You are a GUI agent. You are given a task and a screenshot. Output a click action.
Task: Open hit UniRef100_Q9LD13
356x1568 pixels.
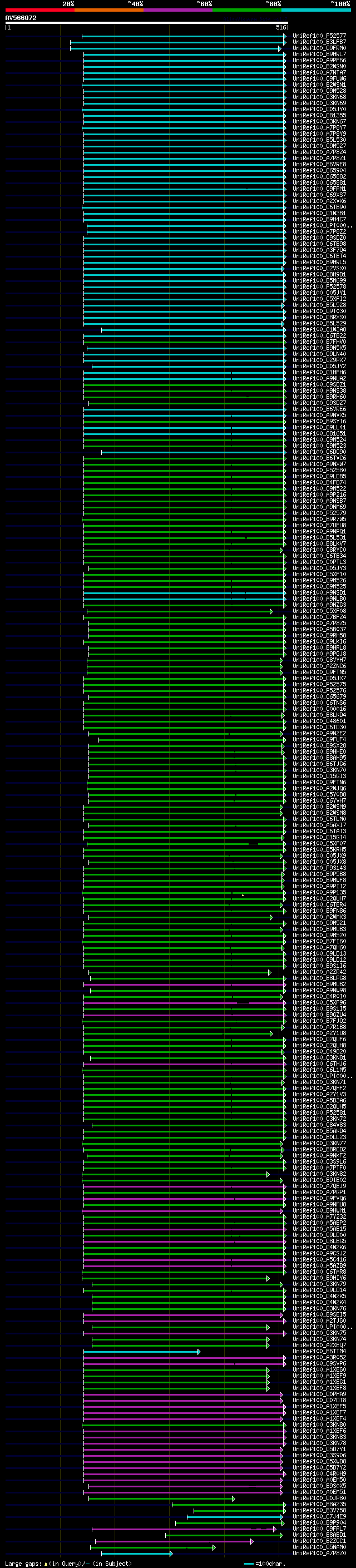(319, 954)
